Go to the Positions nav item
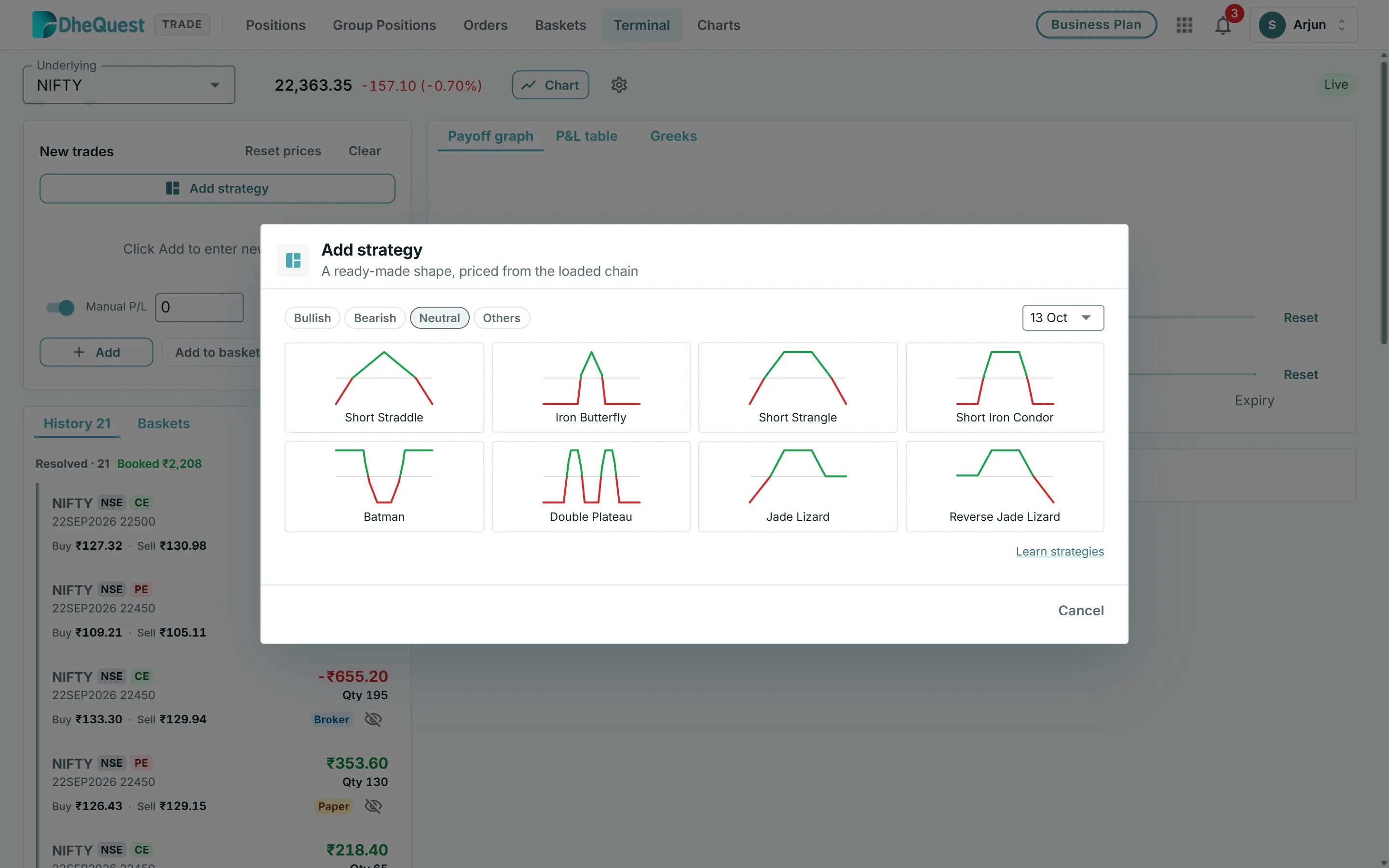1389x868 pixels. (275, 25)
